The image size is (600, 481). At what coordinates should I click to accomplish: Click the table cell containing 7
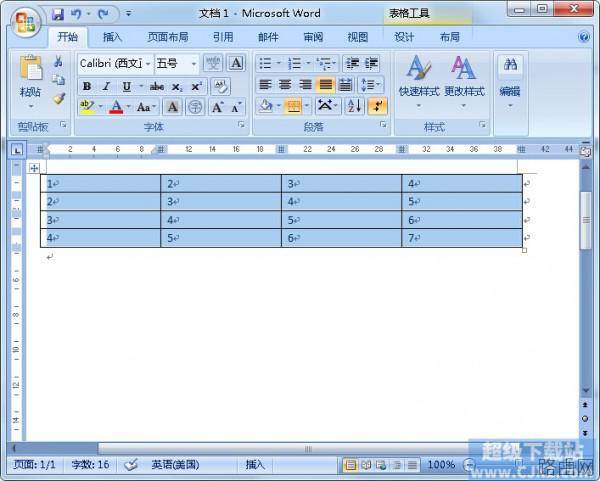click(462, 238)
